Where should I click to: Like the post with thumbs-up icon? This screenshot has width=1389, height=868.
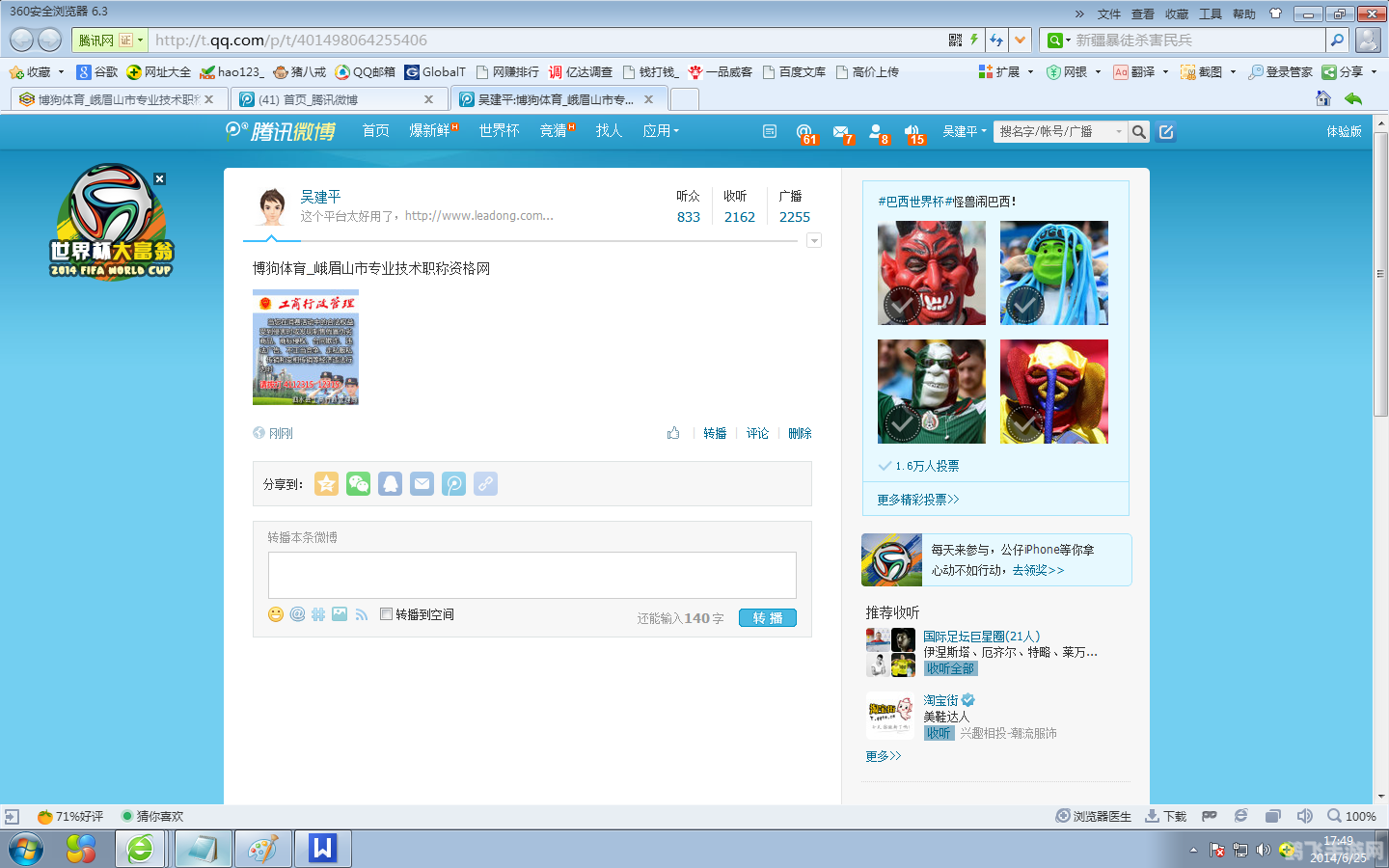point(673,433)
